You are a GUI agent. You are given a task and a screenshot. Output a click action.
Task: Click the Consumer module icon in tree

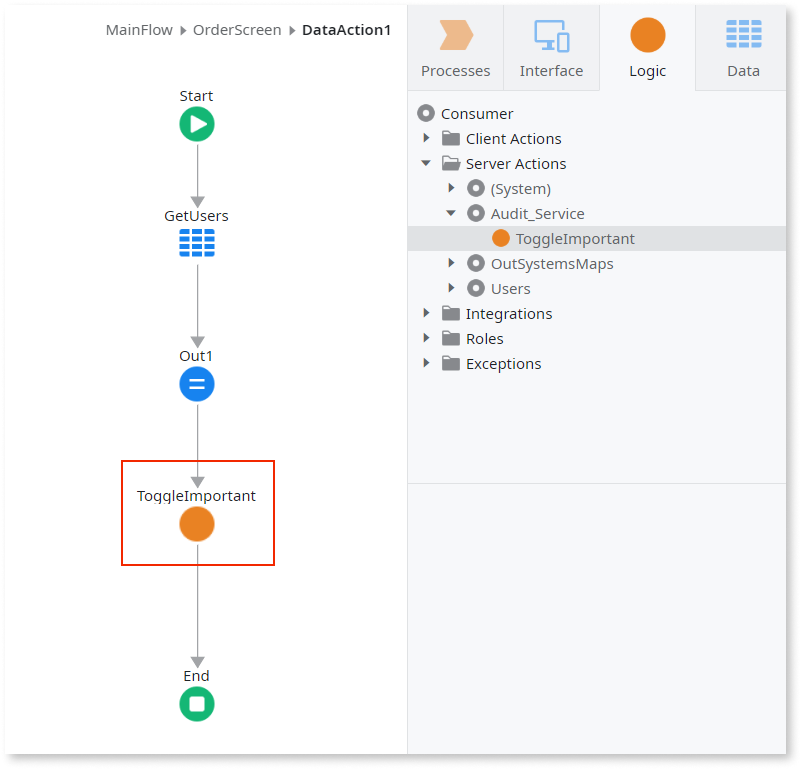pos(426,114)
